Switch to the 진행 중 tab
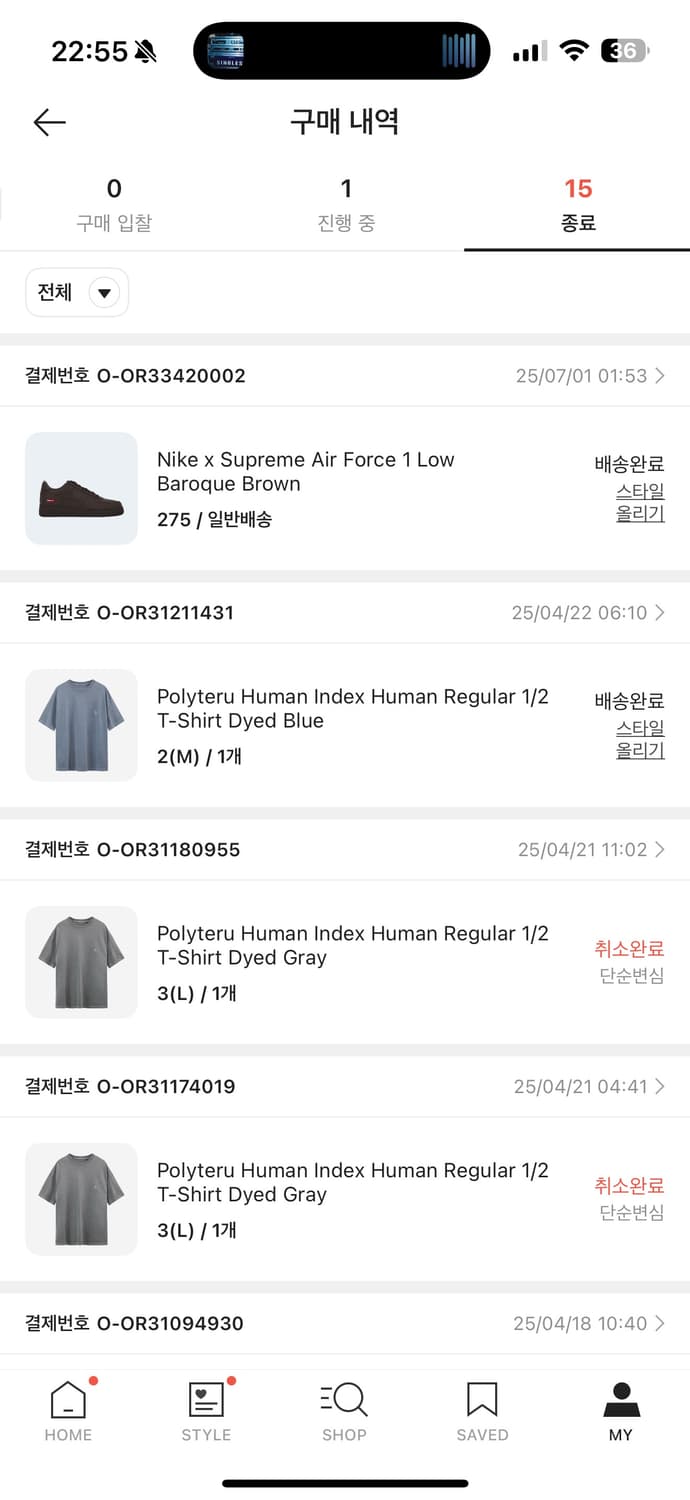Screen dimensions: 690x1500 pyautogui.click(x=346, y=205)
